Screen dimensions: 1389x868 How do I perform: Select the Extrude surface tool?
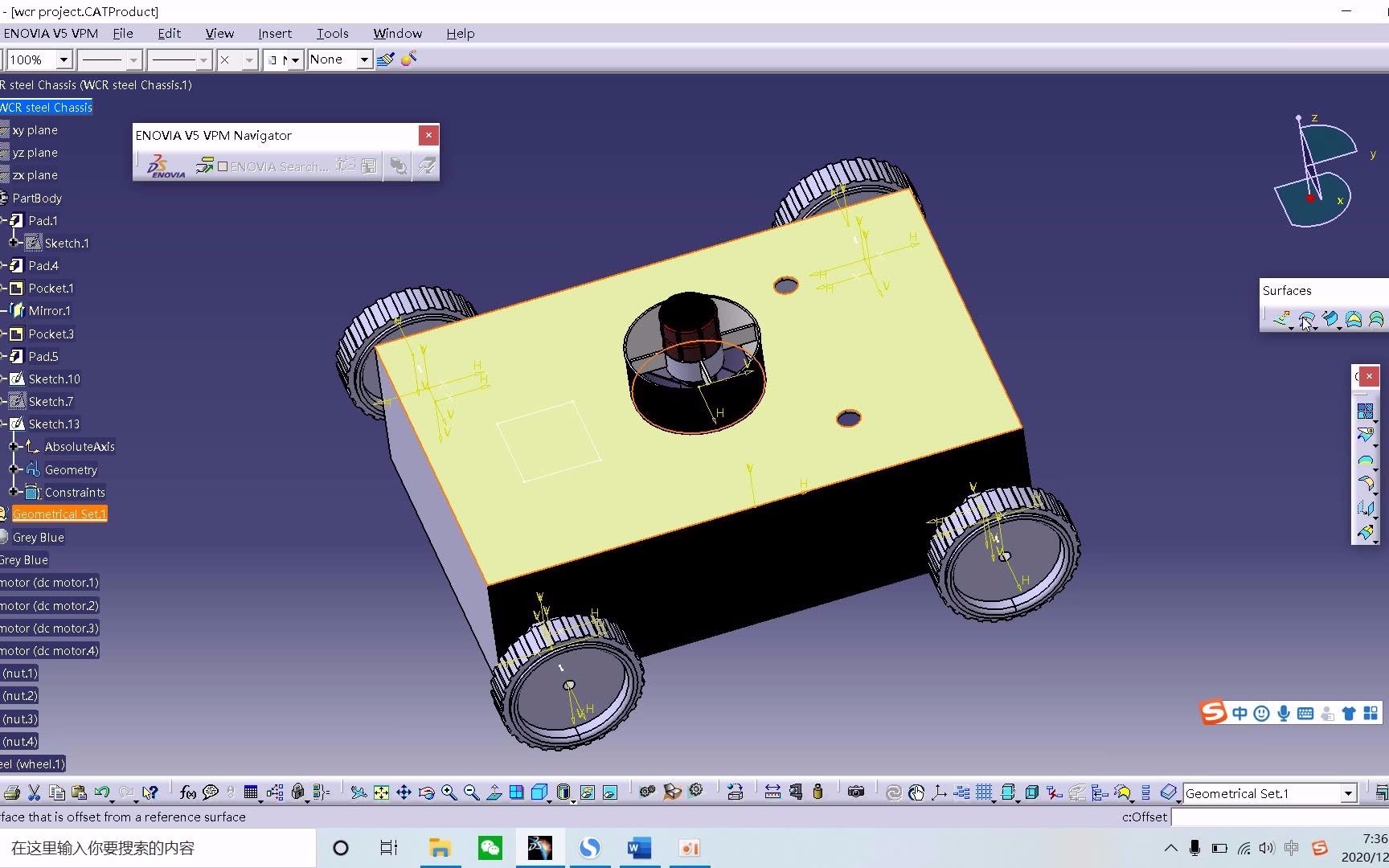click(1281, 319)
